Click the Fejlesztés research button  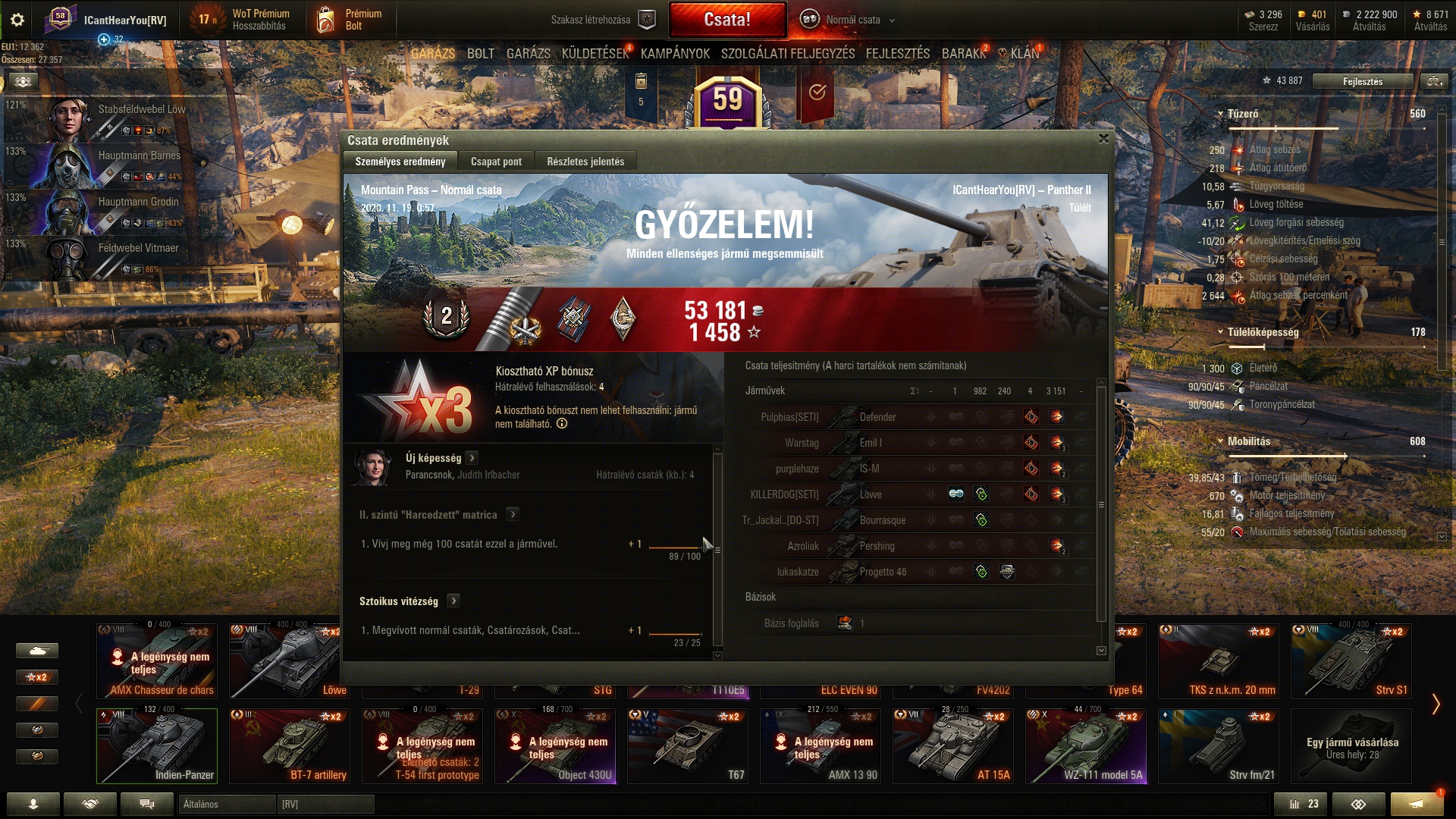(x=1363, y=81)
